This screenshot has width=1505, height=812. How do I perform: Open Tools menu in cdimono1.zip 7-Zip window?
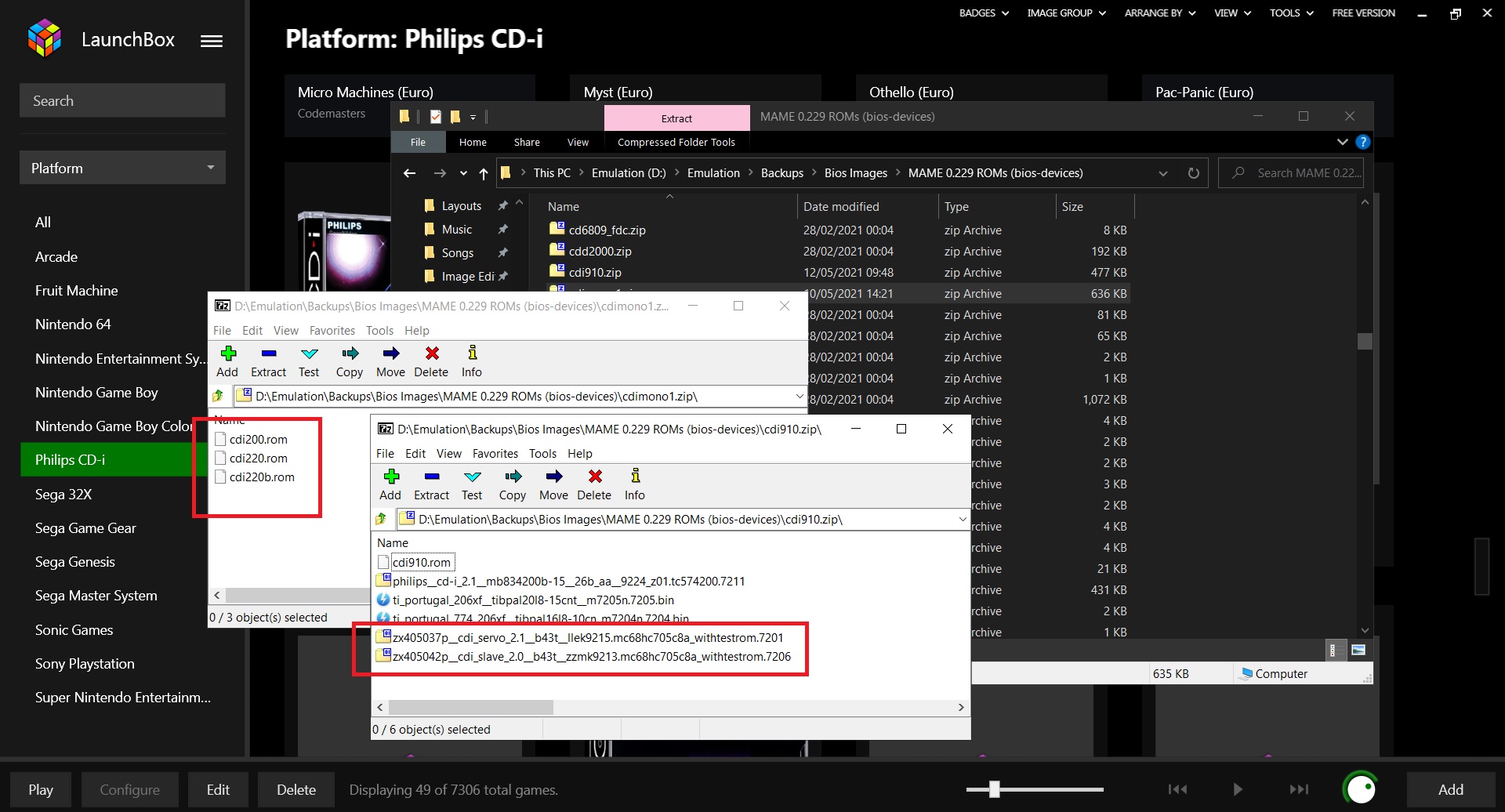tap(379, 330)
